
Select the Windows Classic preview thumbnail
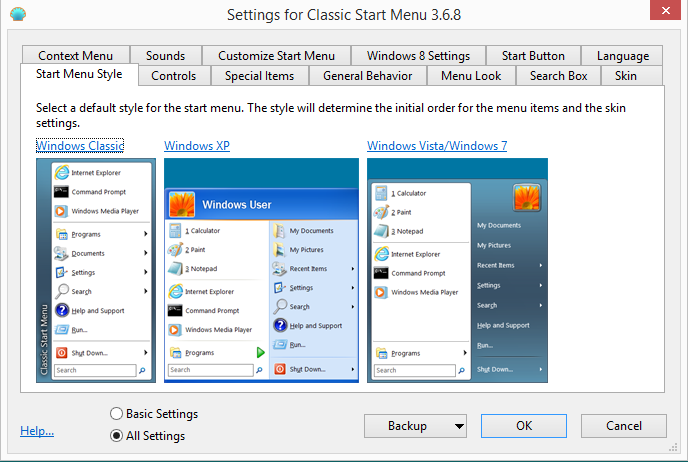[x=96, y=270]
